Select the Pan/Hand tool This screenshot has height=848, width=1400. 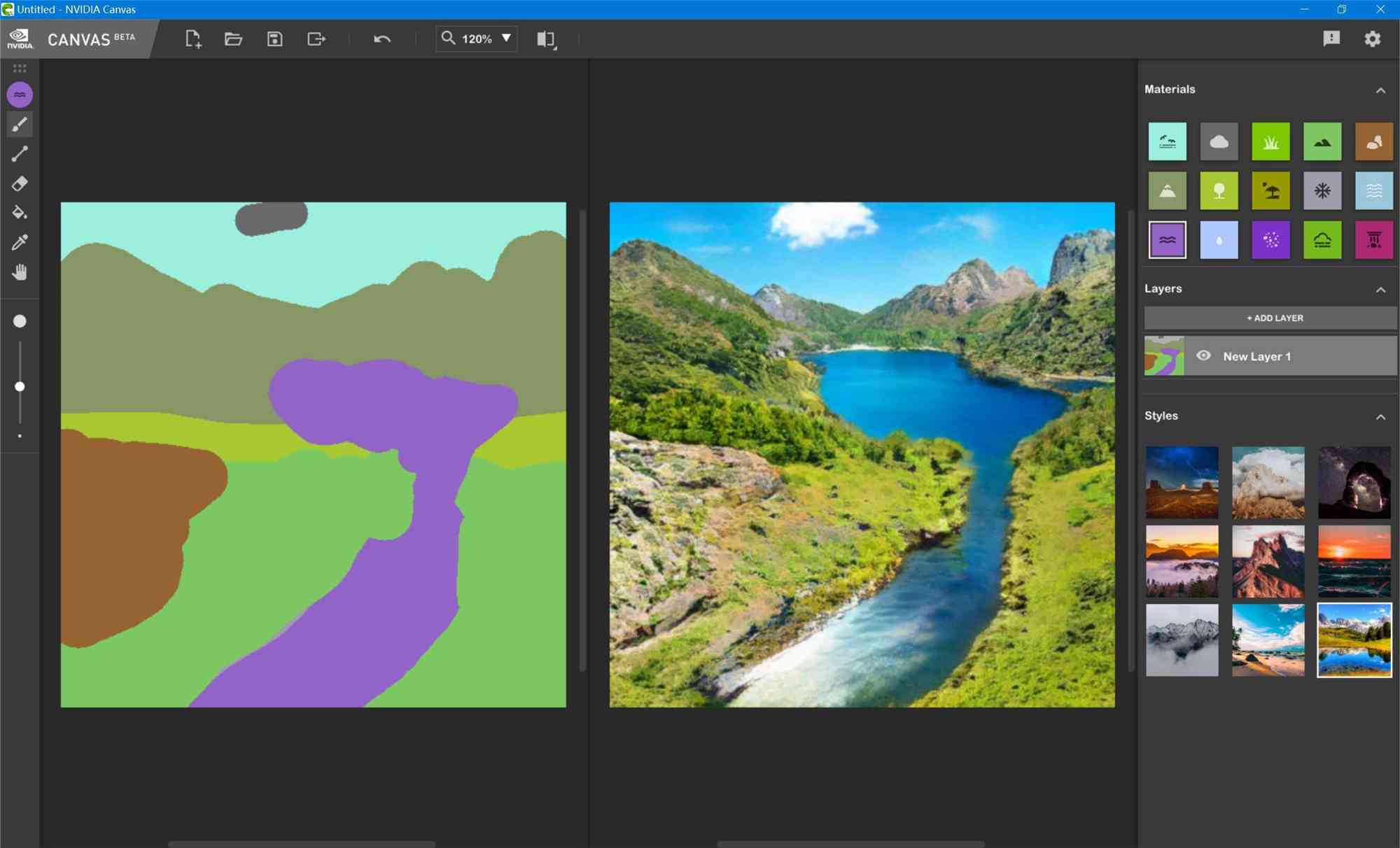coord(20,272)
